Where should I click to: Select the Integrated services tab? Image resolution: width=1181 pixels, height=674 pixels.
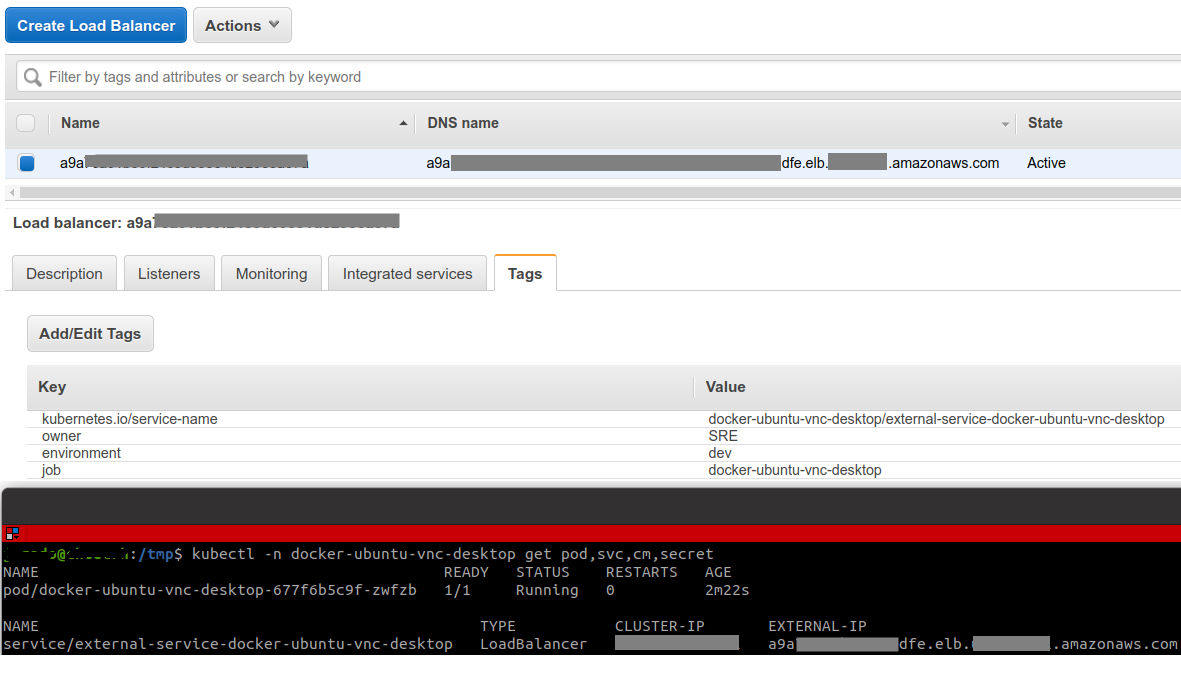pos(407,274)
